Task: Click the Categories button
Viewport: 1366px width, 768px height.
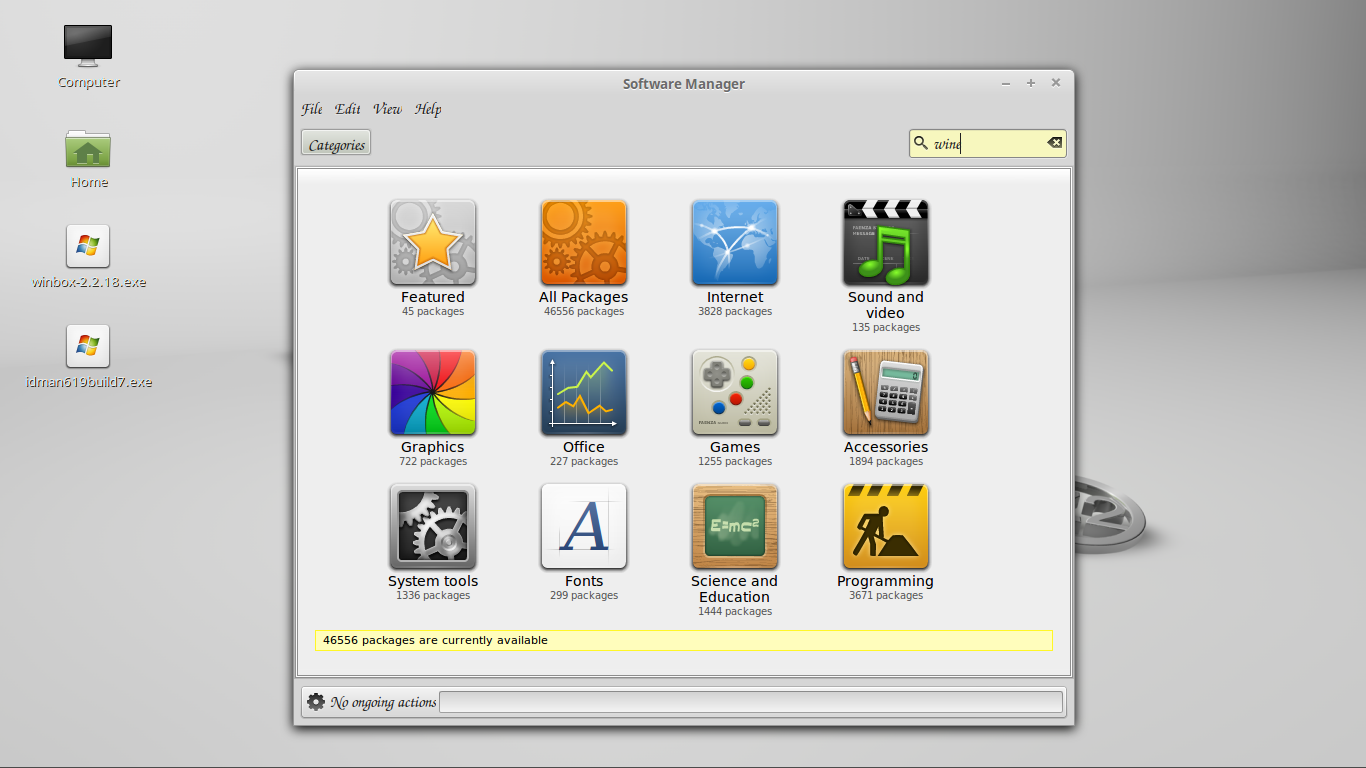Action: [x=336, y=144]
